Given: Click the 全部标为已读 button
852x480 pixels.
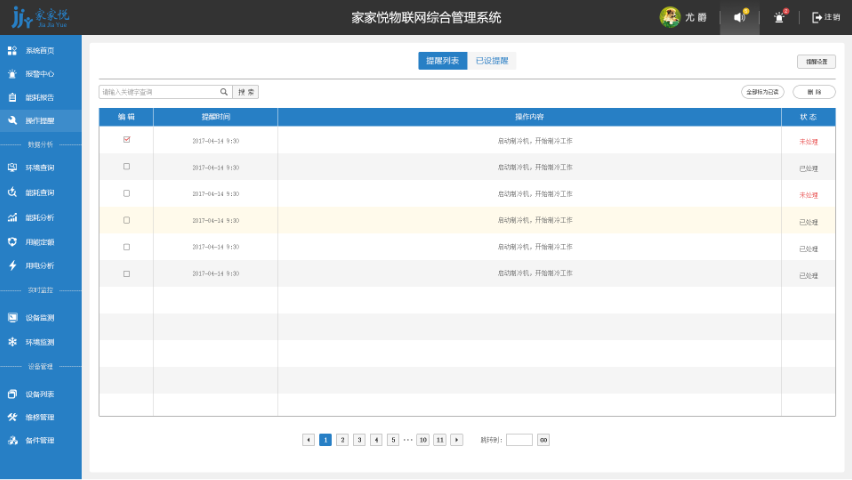Looking at the screenshot, I should pyautogui.click(x=762, y=92).
